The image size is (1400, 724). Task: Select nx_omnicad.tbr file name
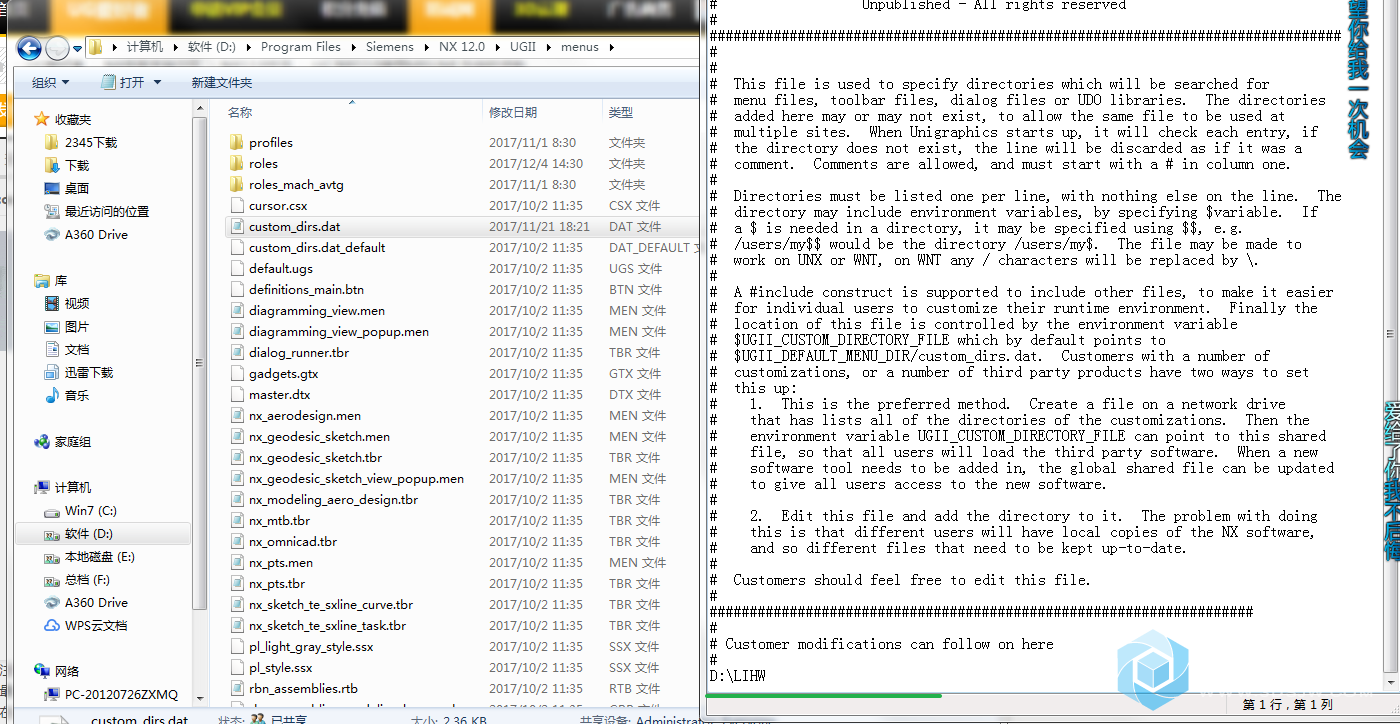tap(293, 542)
